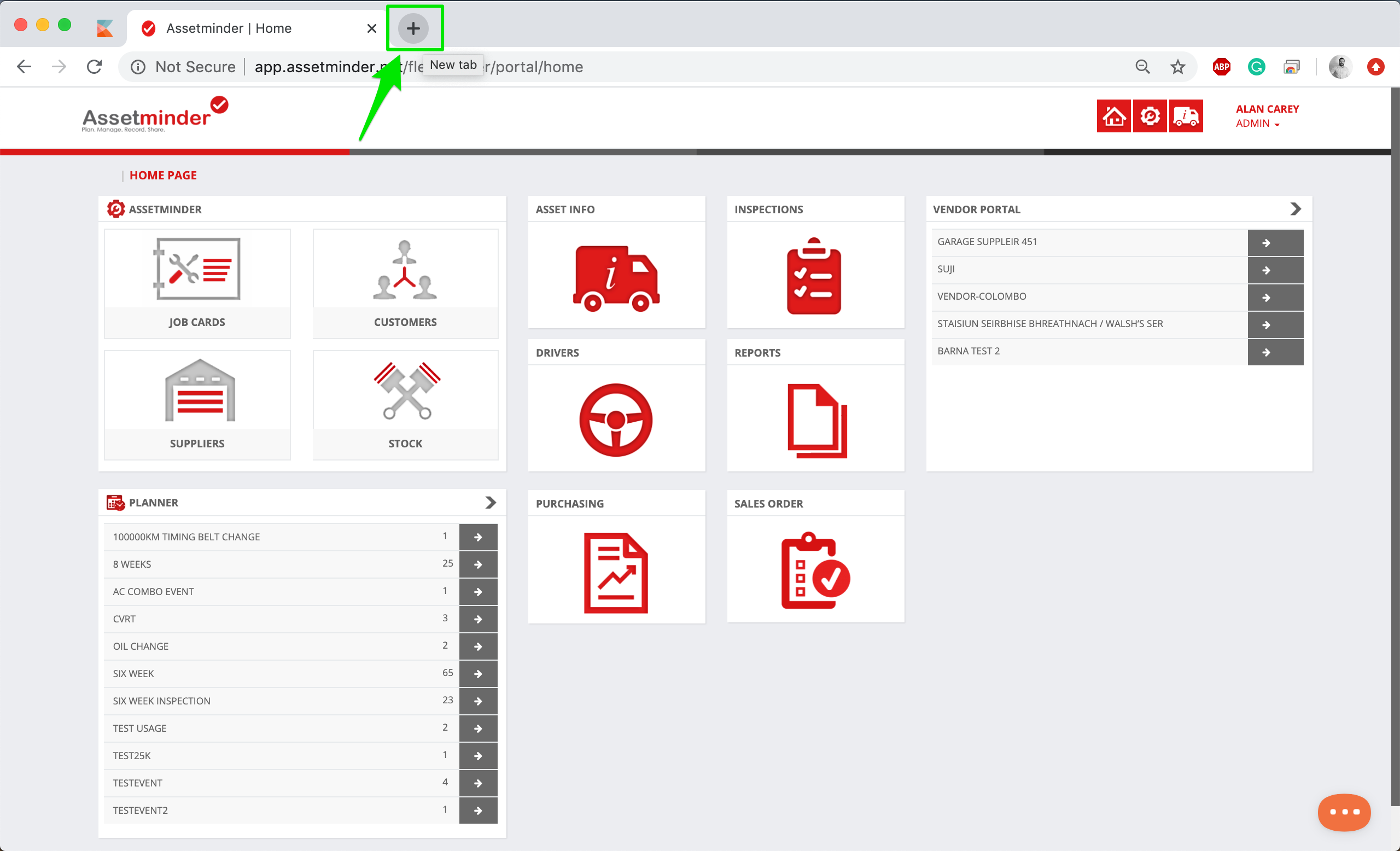Open Drivers steering wheel icon
The image size is (1400, 851).
[x=616, y=420]
